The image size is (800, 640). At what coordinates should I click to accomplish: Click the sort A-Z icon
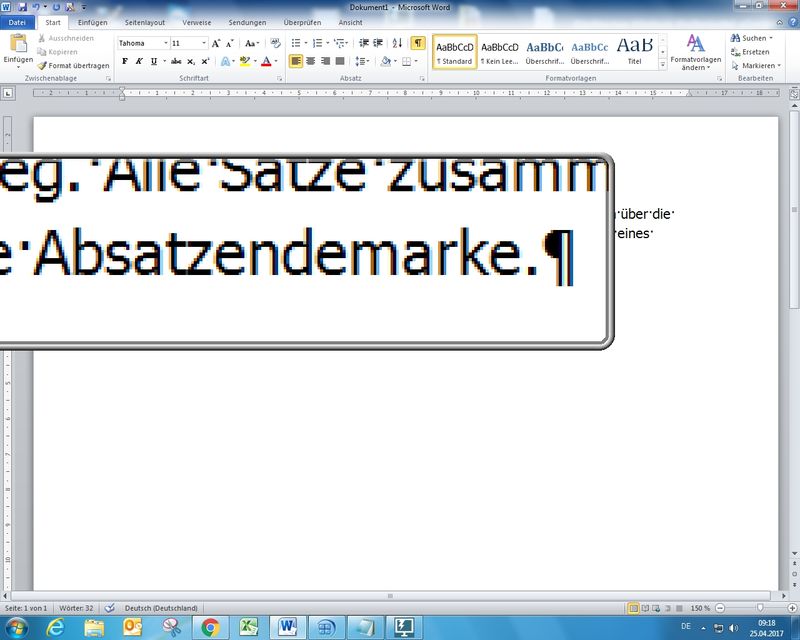(397, 43)
